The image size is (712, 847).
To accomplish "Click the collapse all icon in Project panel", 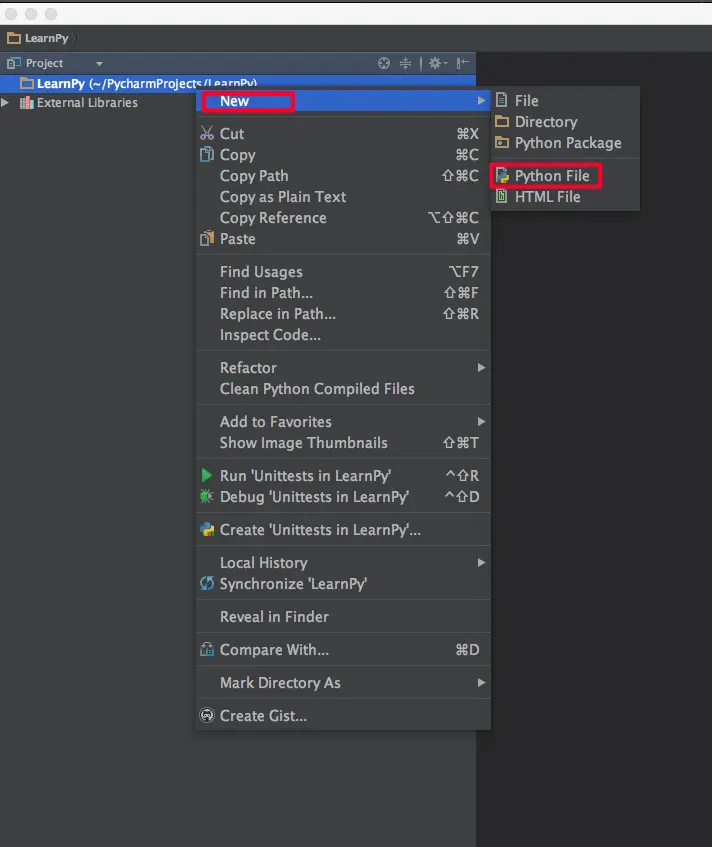I will tap(405, 63).
